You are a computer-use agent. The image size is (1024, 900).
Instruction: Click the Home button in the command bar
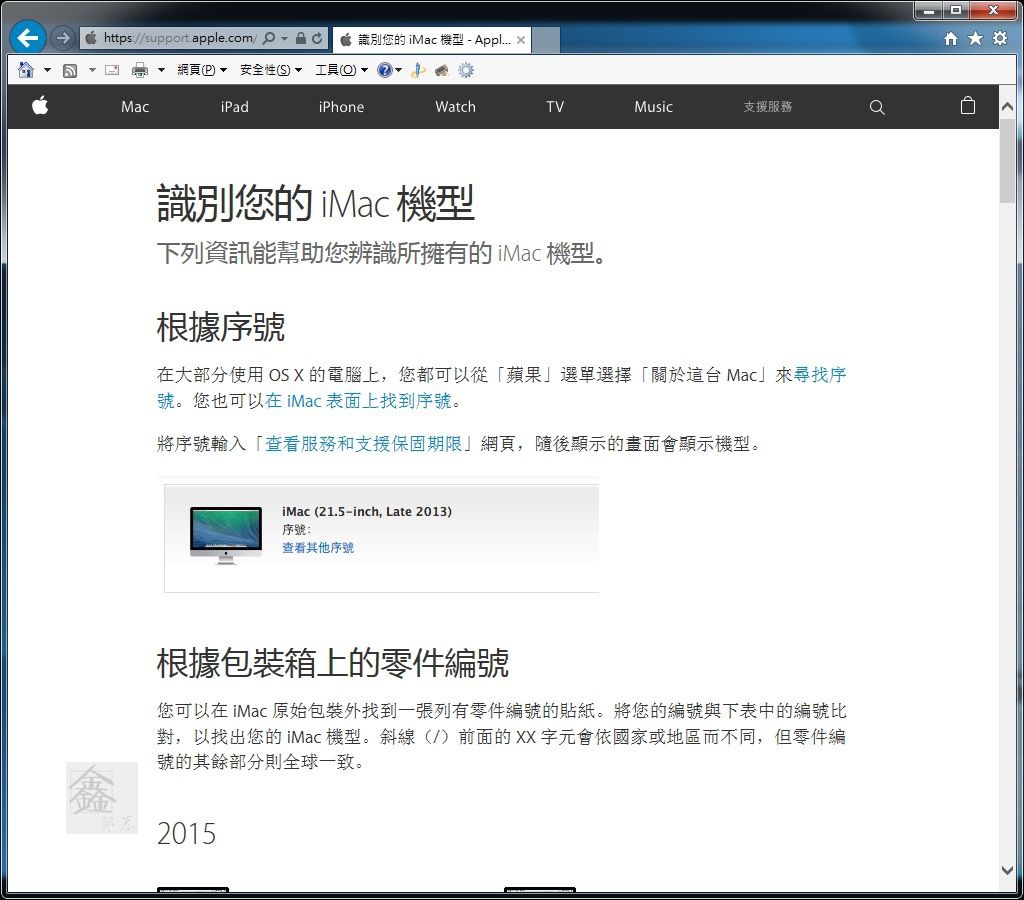pyautogui.click(x=26, y=69)
